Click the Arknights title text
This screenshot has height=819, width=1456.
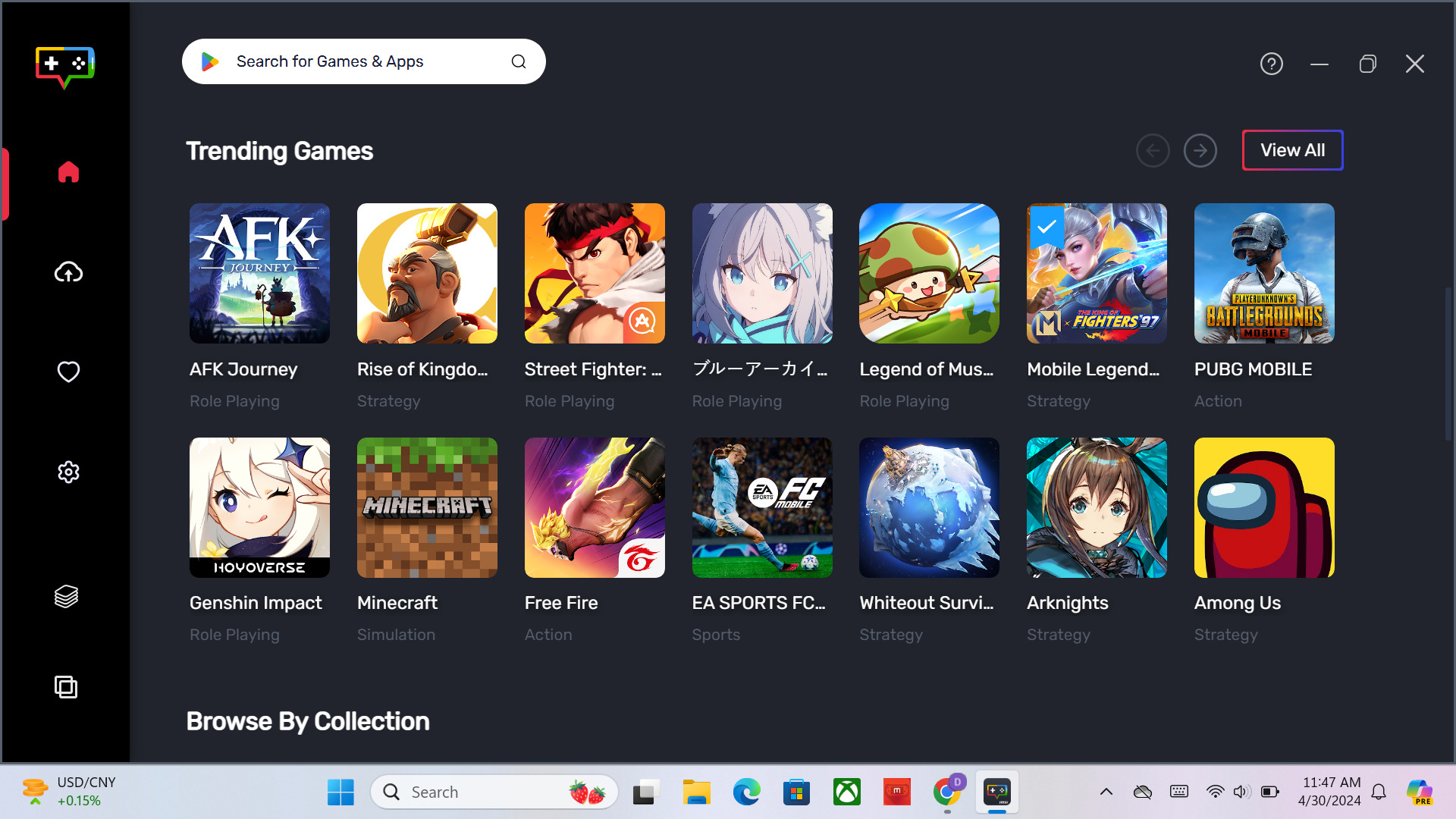pos(1068,603)
